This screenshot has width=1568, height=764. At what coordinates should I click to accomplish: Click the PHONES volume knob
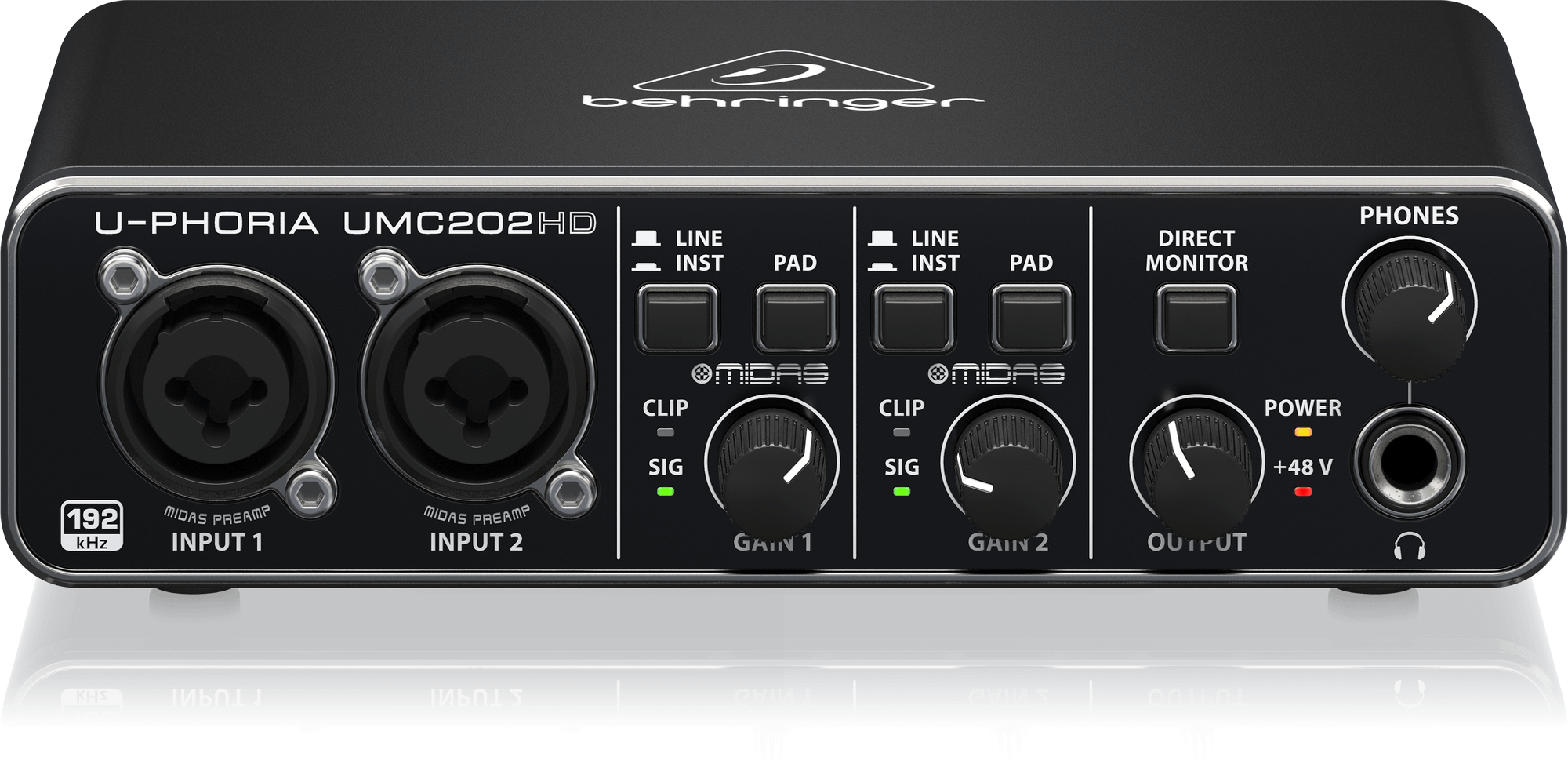1410,309
